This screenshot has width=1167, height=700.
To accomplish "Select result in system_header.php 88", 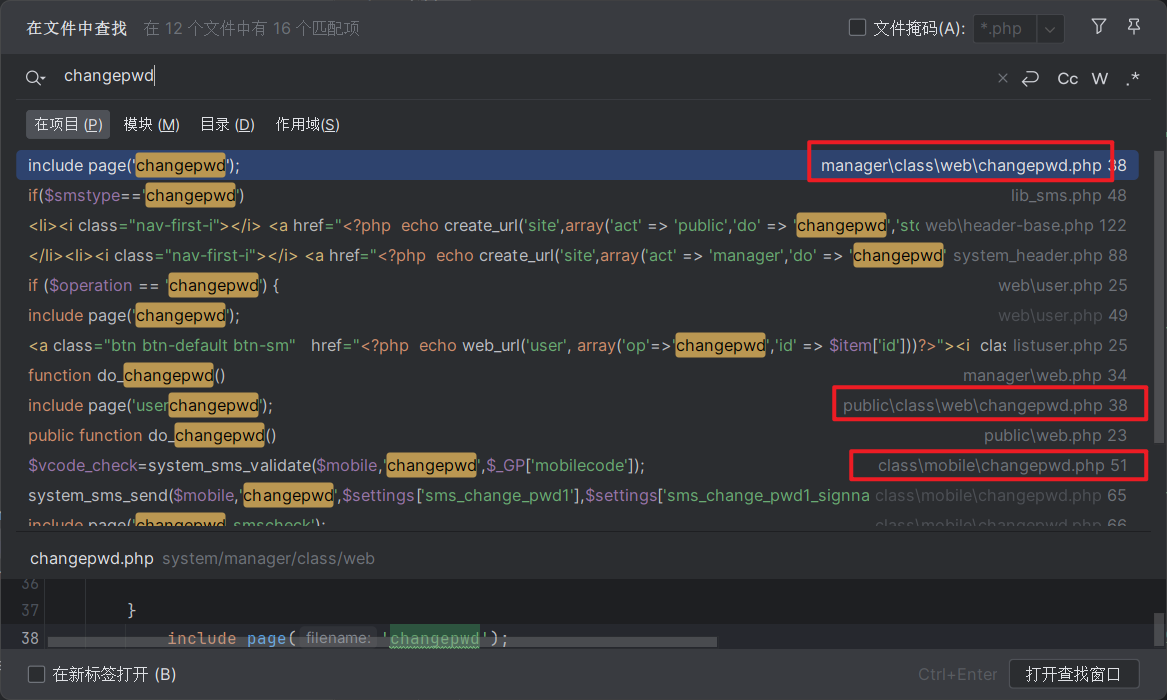I will pos(578,255).
